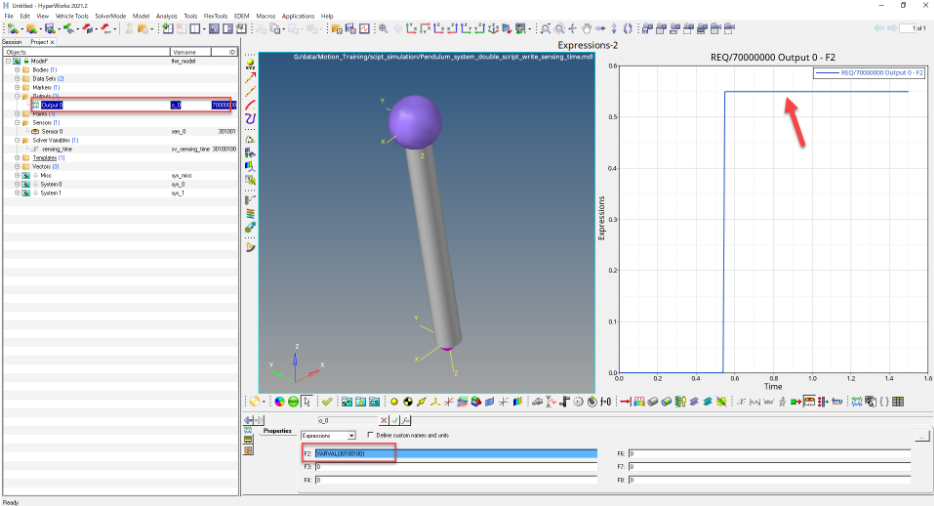Click the ellipsis button right of the panel

pyautogui.click(x=921, y=437)
